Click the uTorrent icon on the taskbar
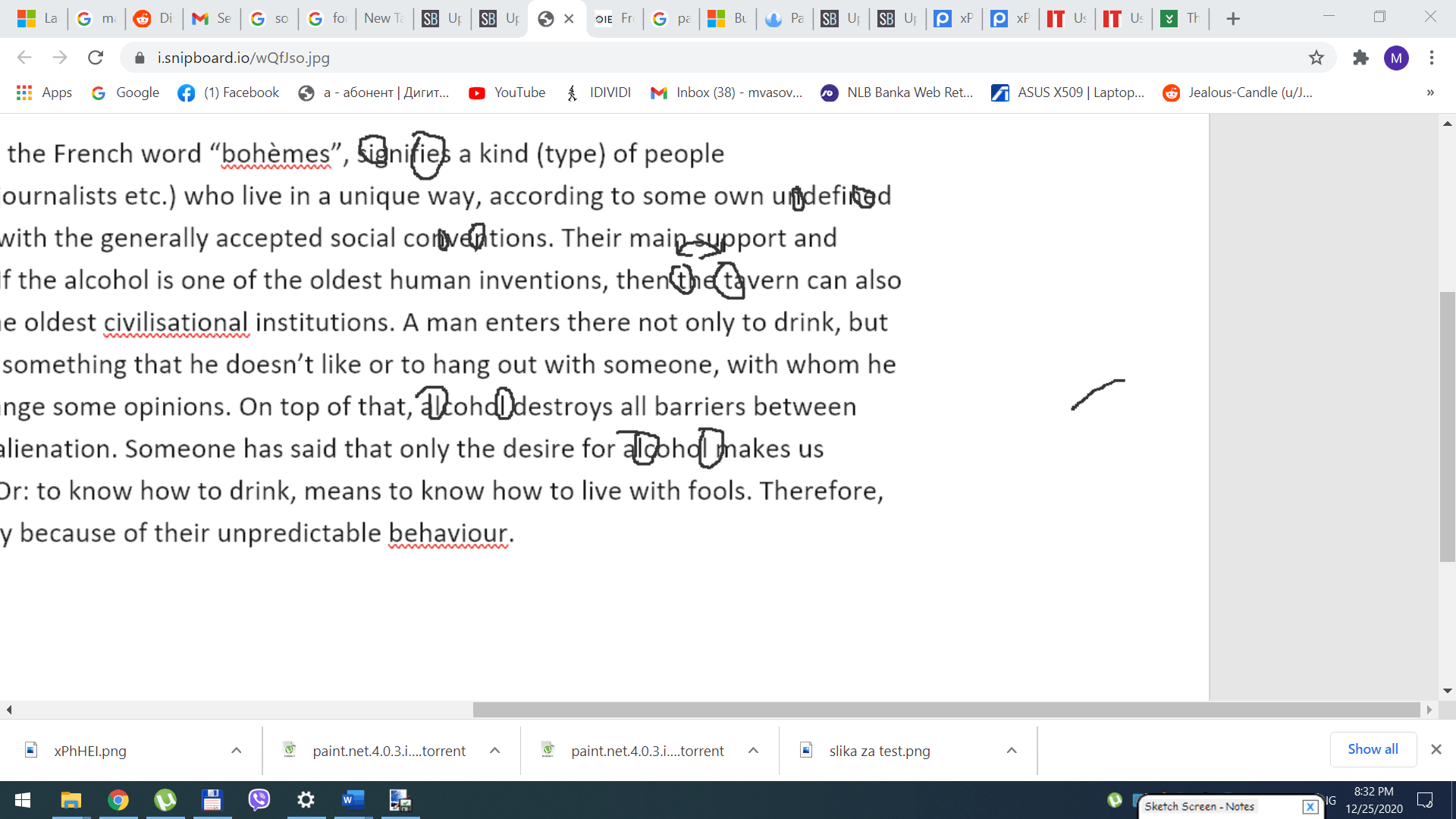1456x819 pixels. (x=165, y=800)
